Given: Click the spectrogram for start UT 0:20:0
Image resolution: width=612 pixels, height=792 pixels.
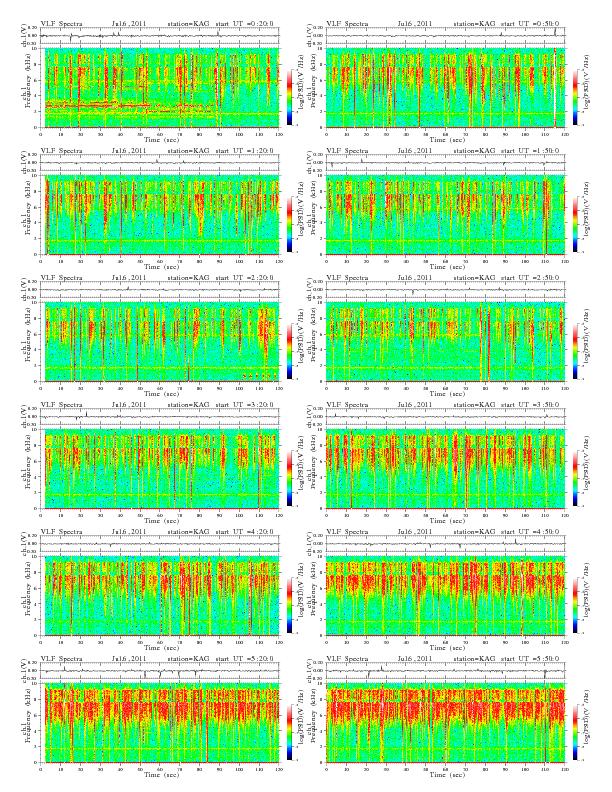Looking at the screenshot, I should (160, 88).
